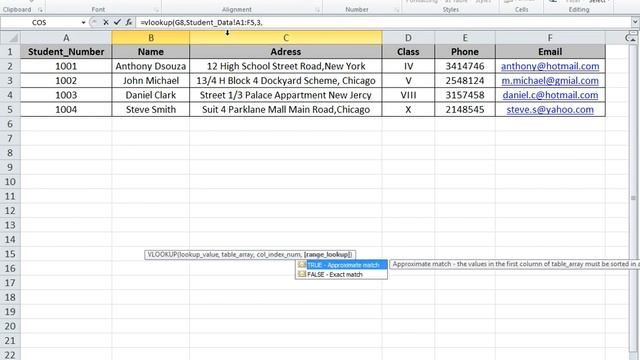Open the Name Box dropdown arrow
This screenshot has width=640, height=360.
(83, 22)
